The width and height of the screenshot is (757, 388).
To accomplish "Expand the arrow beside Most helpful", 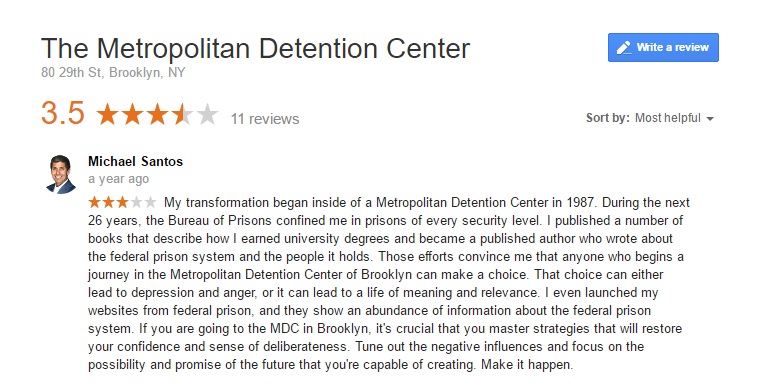I will coord(710,119).
